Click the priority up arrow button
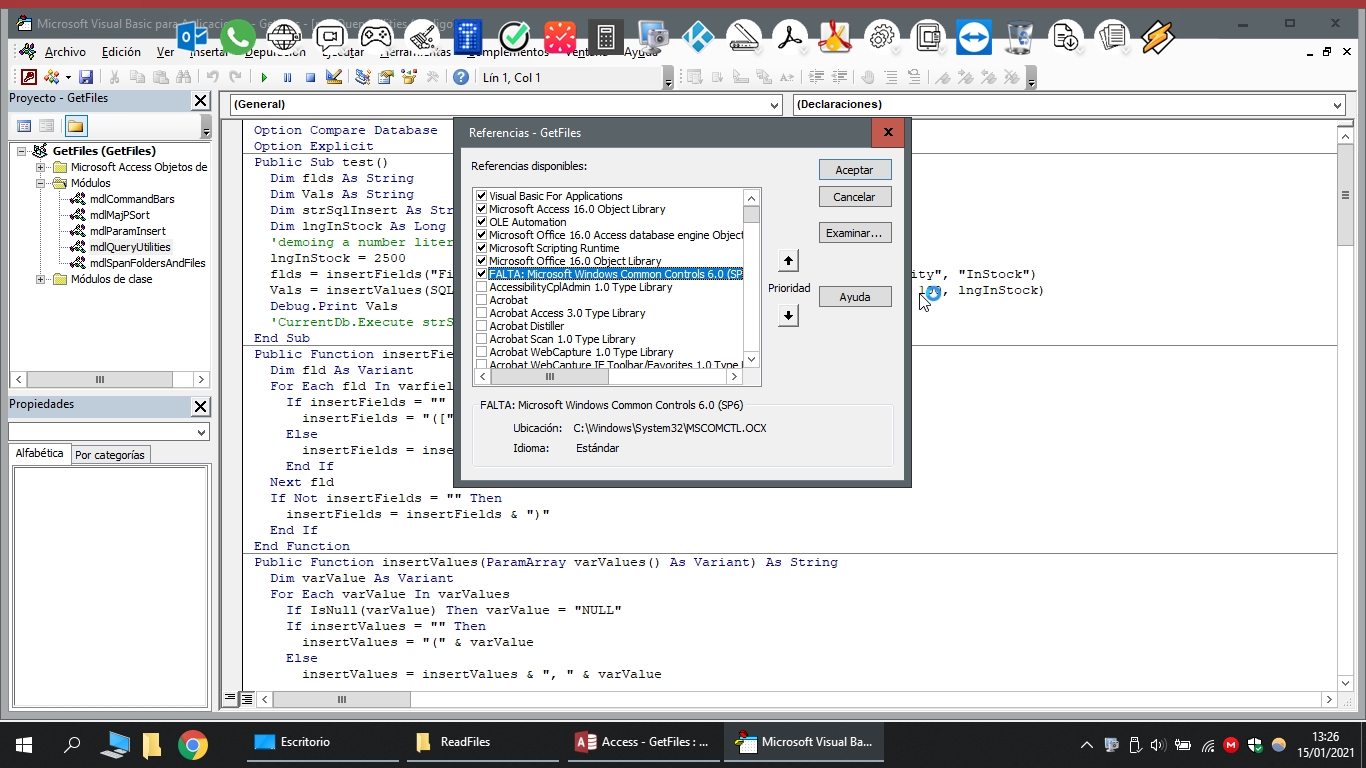1366x768 pixels. [x=788, y=261]
